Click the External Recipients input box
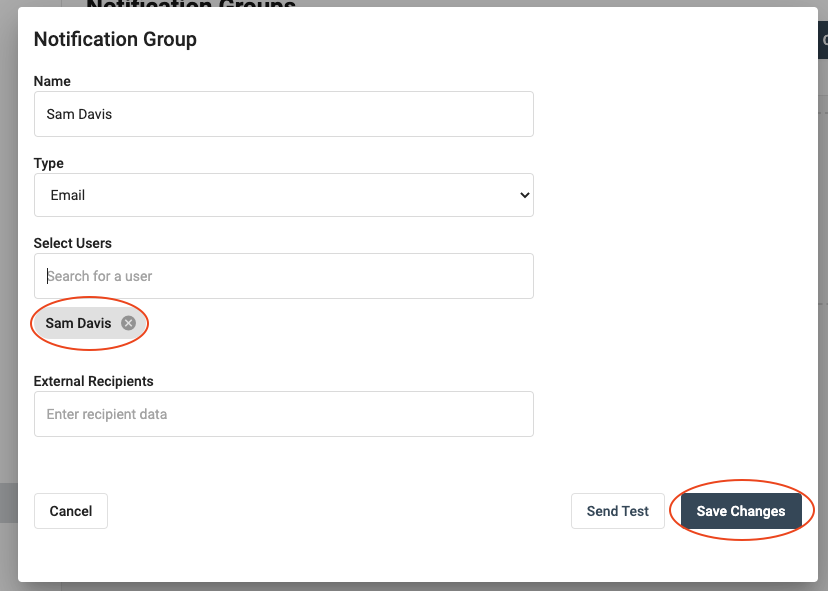This screenshot has width=828, height=591. click(283, 414)
